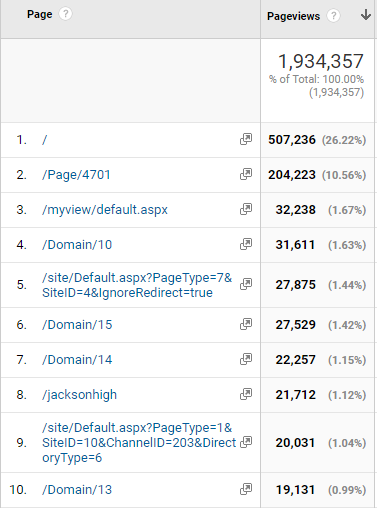Open /jacksonhigh external link icon
The image size is (377, 511).
coord(246,394)
